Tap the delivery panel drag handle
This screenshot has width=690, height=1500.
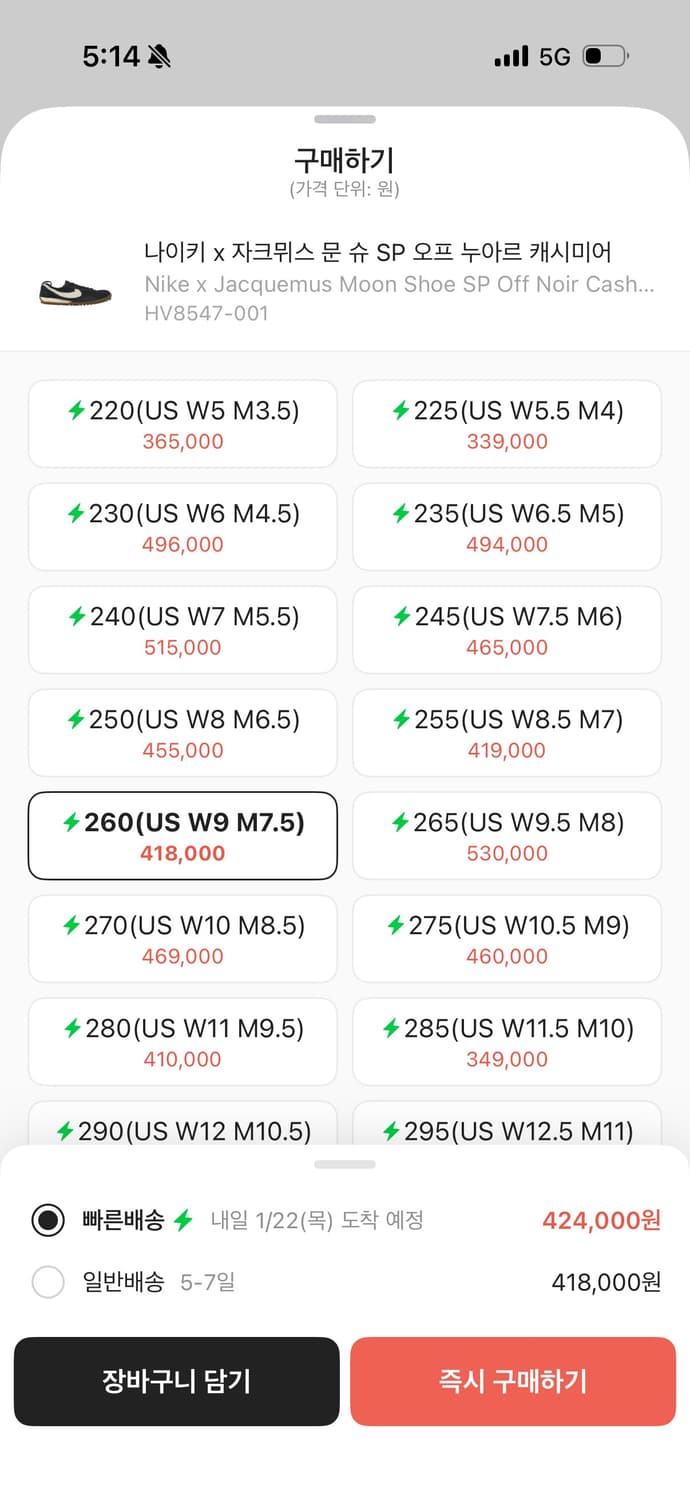coord(344,1164)
